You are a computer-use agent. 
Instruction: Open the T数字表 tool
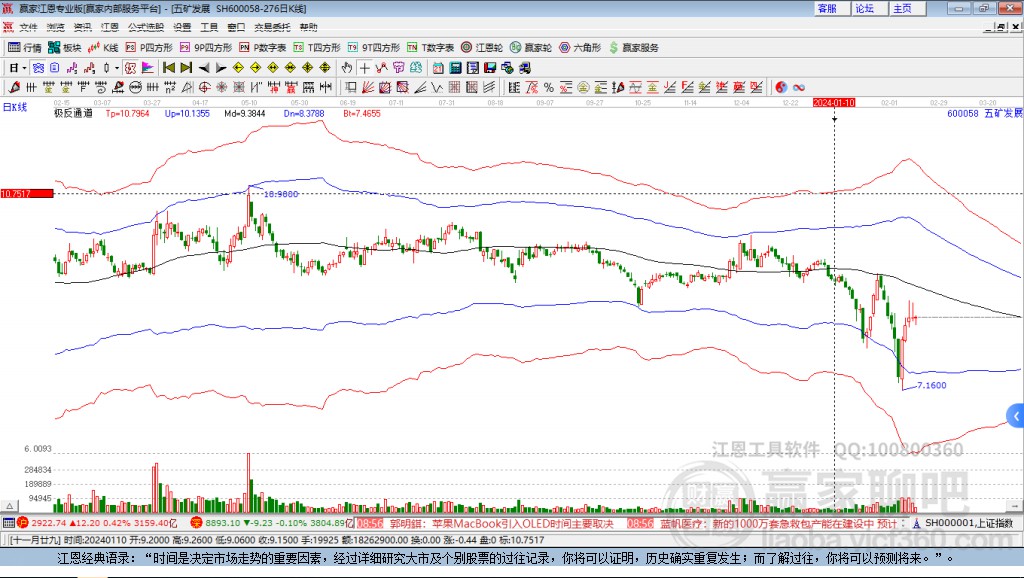tap(430, 48)
